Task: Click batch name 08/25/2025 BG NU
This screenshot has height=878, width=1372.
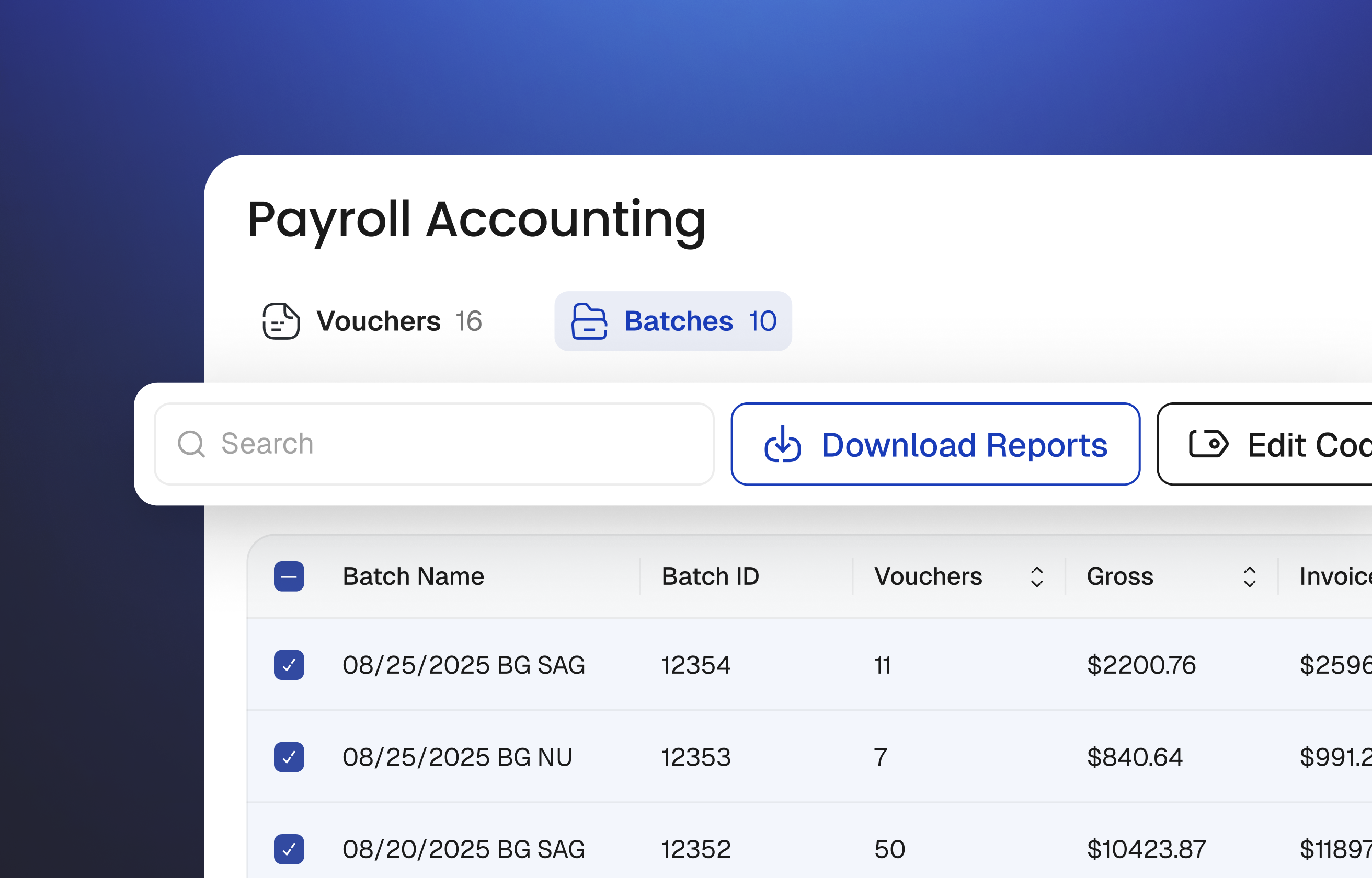Action: point(457,758)
